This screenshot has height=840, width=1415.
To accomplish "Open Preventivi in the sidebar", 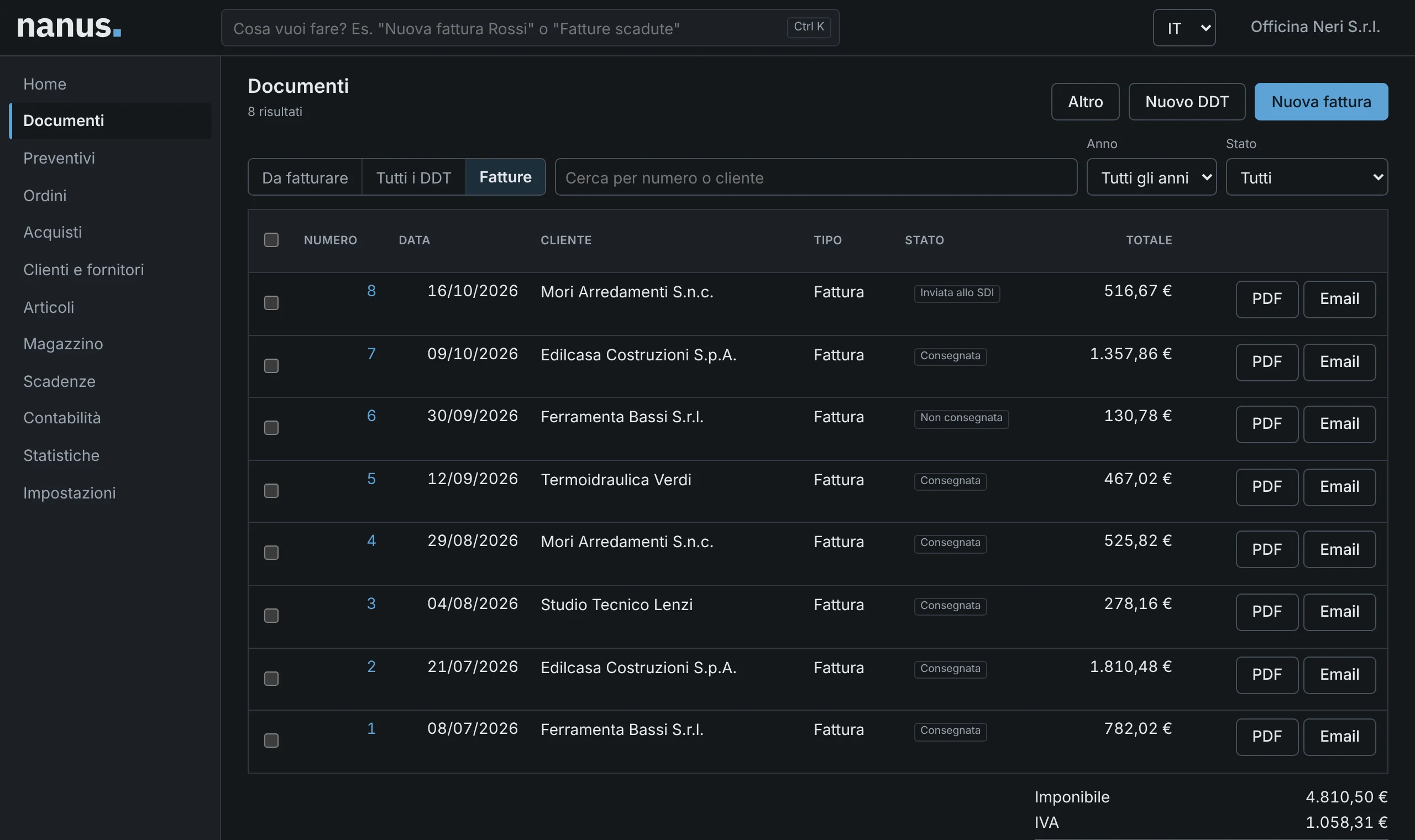I will point(111,158).
